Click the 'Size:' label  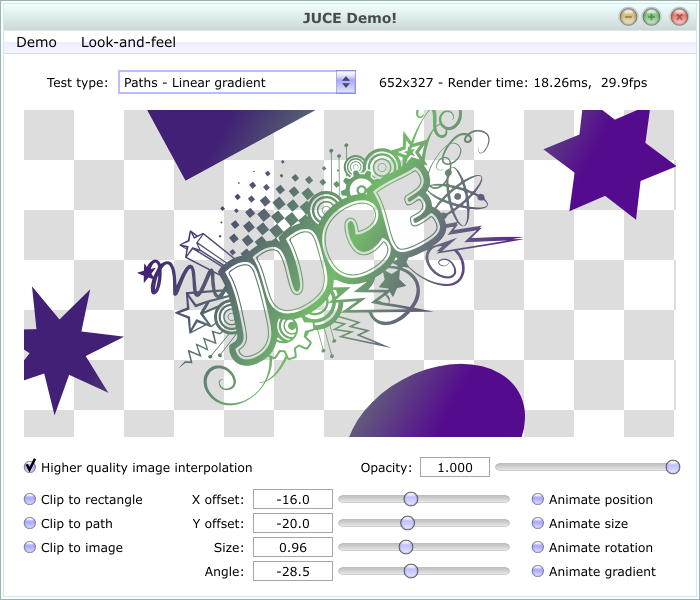click(229, 548)
